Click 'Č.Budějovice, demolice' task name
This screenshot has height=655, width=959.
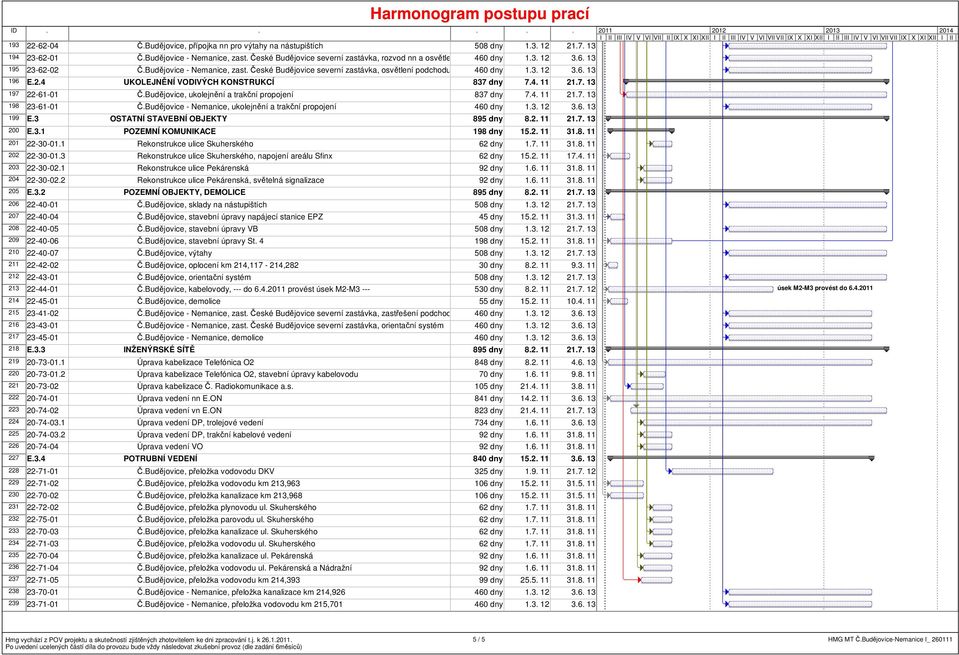(179, 301)
